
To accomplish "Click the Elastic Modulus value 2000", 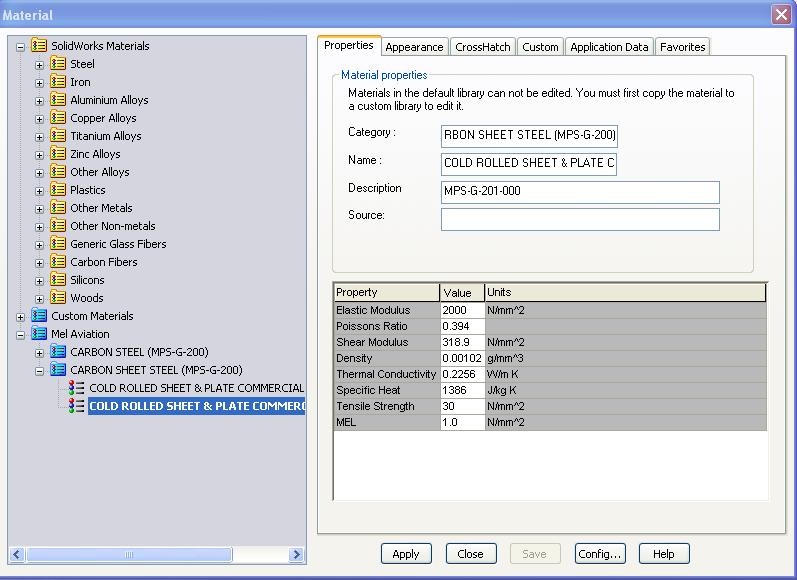I will [x=462, y=310].
